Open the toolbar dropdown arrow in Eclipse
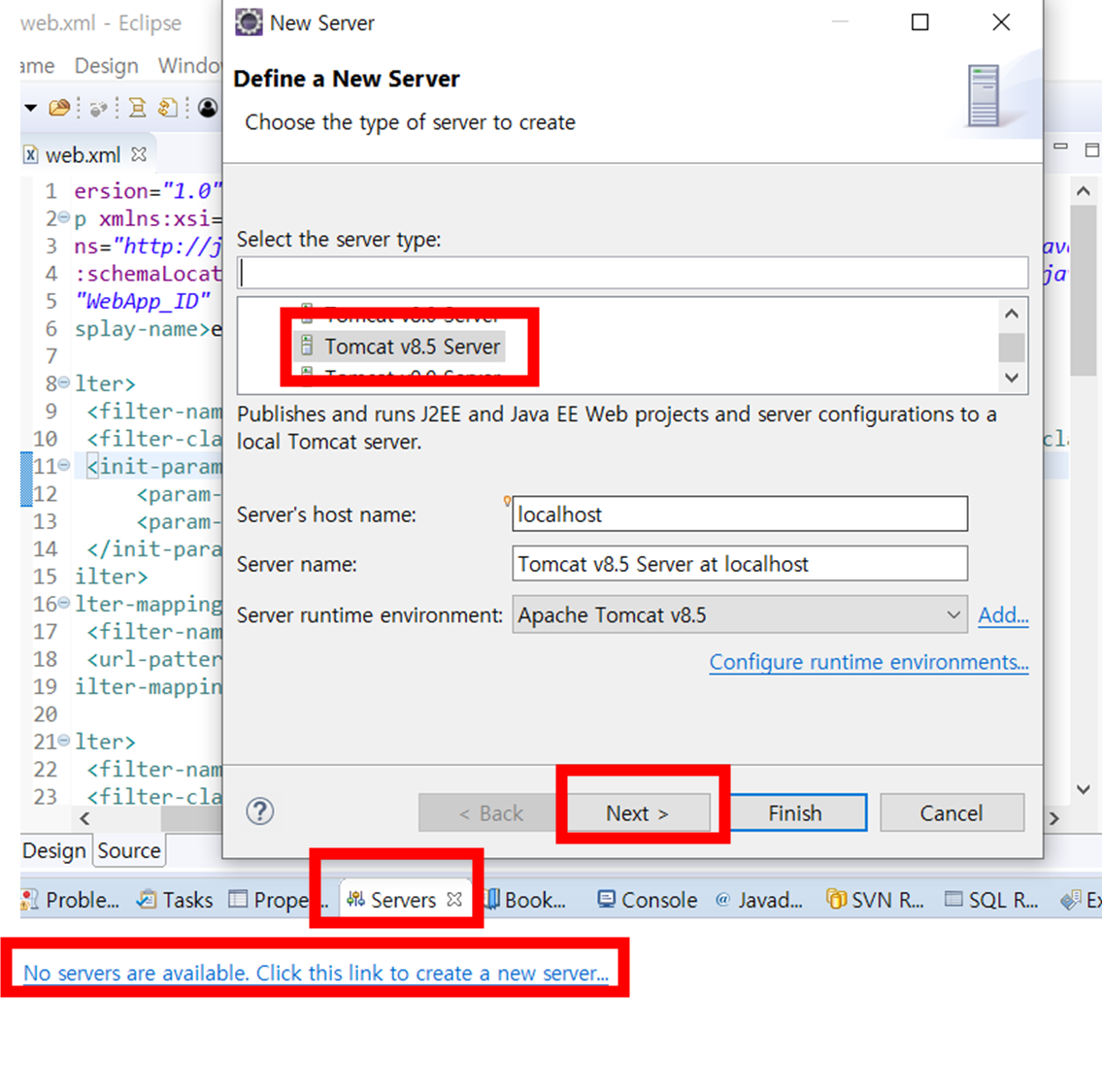This screenshot has height=1092, width=1102. click(x=30, y=108)
